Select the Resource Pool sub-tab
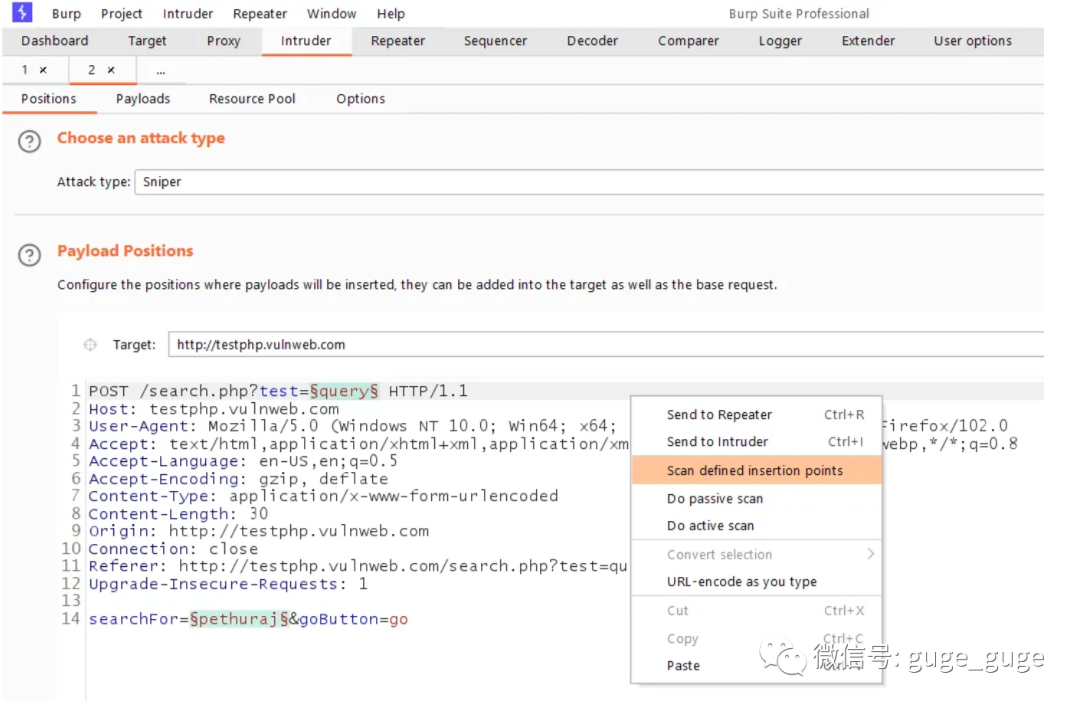This screenshot has width=1080, height=708. click(x=252, y=98)
